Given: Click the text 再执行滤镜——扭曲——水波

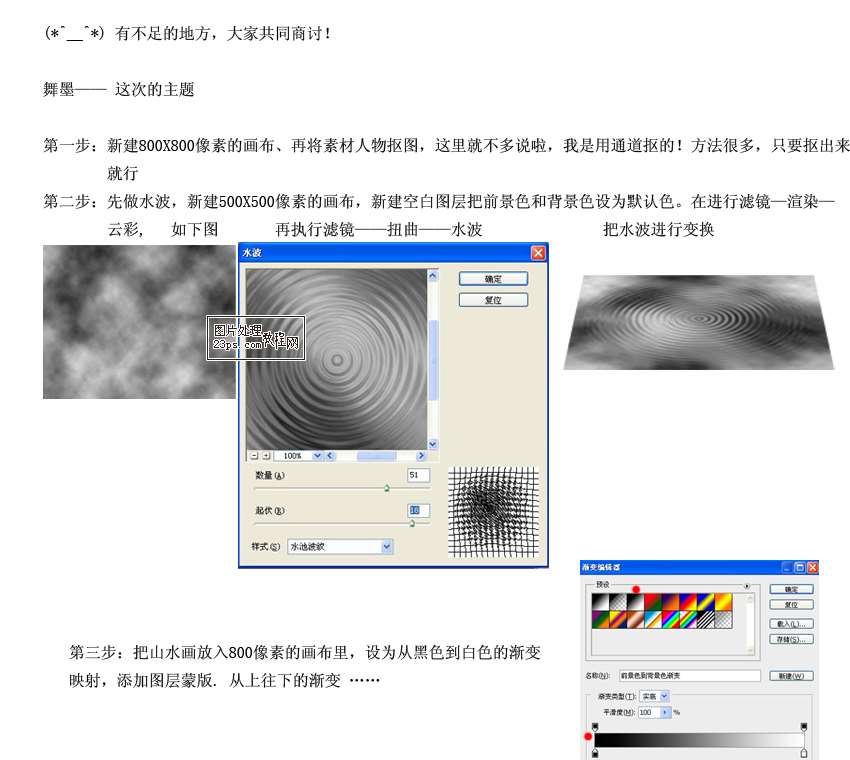Looking at the screenshot, I should coord(379,229).
